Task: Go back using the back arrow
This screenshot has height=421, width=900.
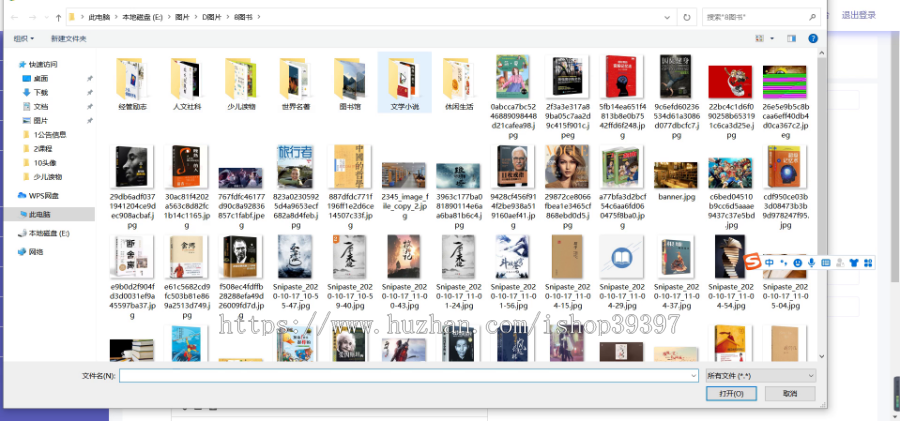Action: 14,17
